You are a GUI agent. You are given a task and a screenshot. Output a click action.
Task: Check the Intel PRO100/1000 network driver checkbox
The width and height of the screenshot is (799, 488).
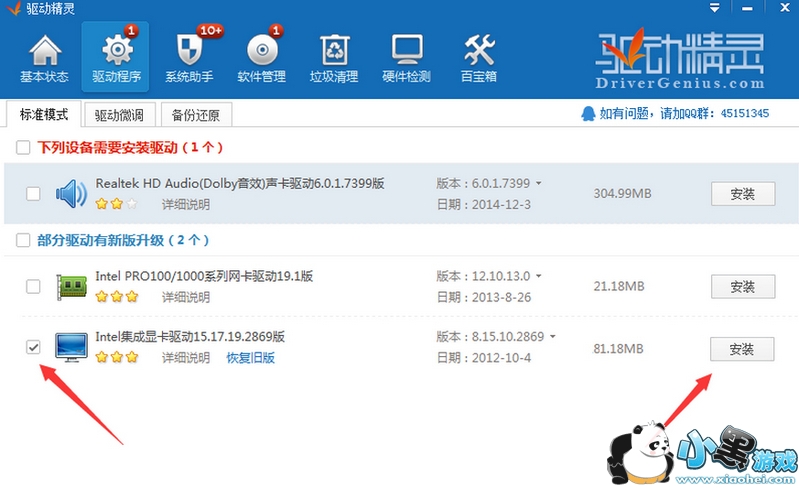(x=33, y=287)
